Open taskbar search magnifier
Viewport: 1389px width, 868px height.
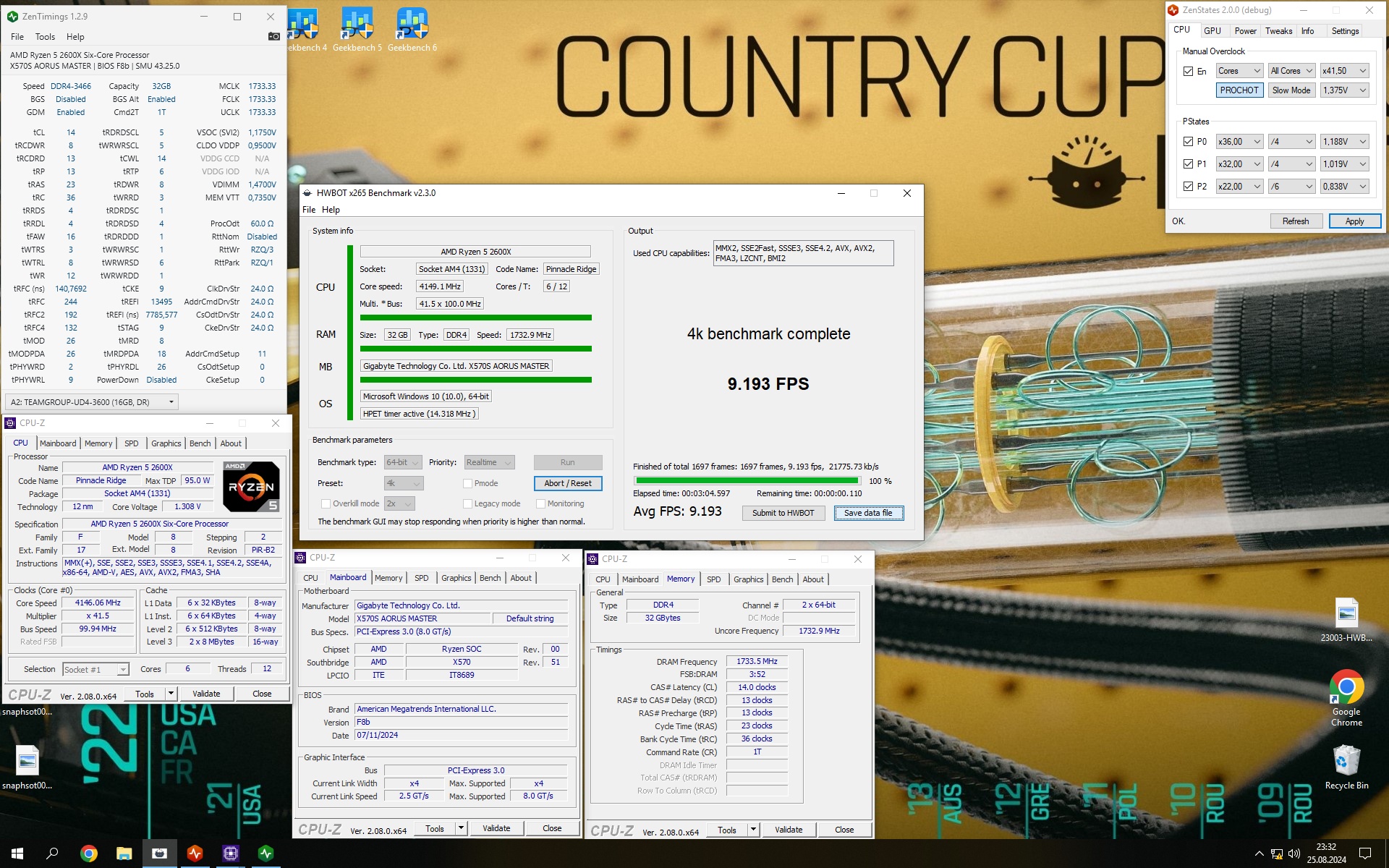point(52,854)
